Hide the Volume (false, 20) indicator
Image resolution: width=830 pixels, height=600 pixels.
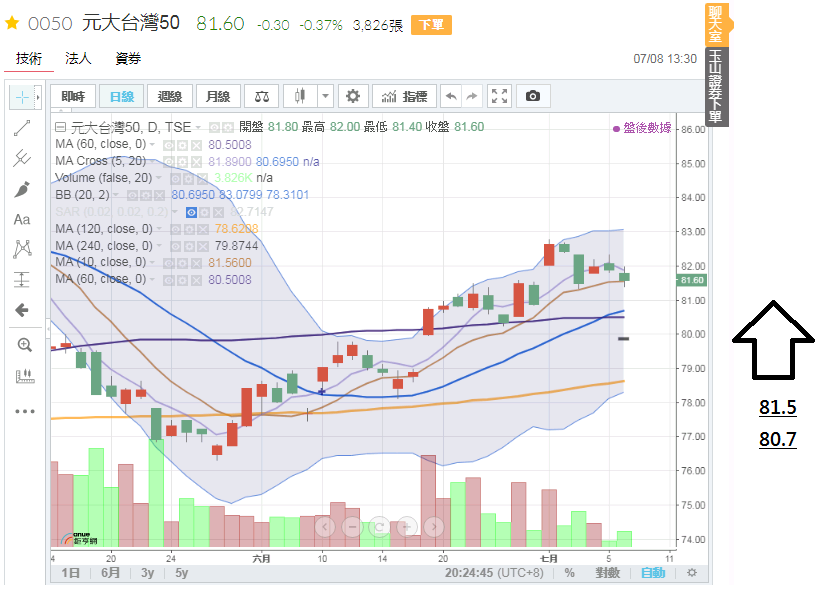(175, 178)
